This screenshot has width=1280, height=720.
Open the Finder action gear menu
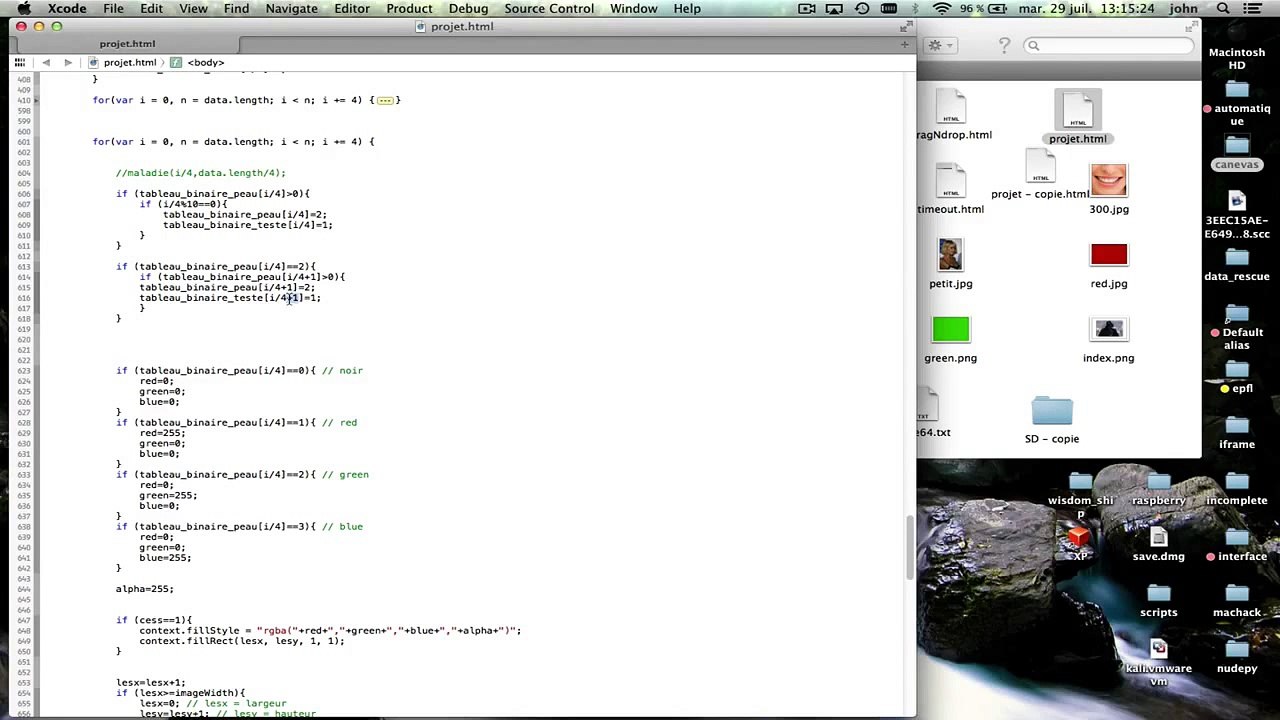pos(940,45)
